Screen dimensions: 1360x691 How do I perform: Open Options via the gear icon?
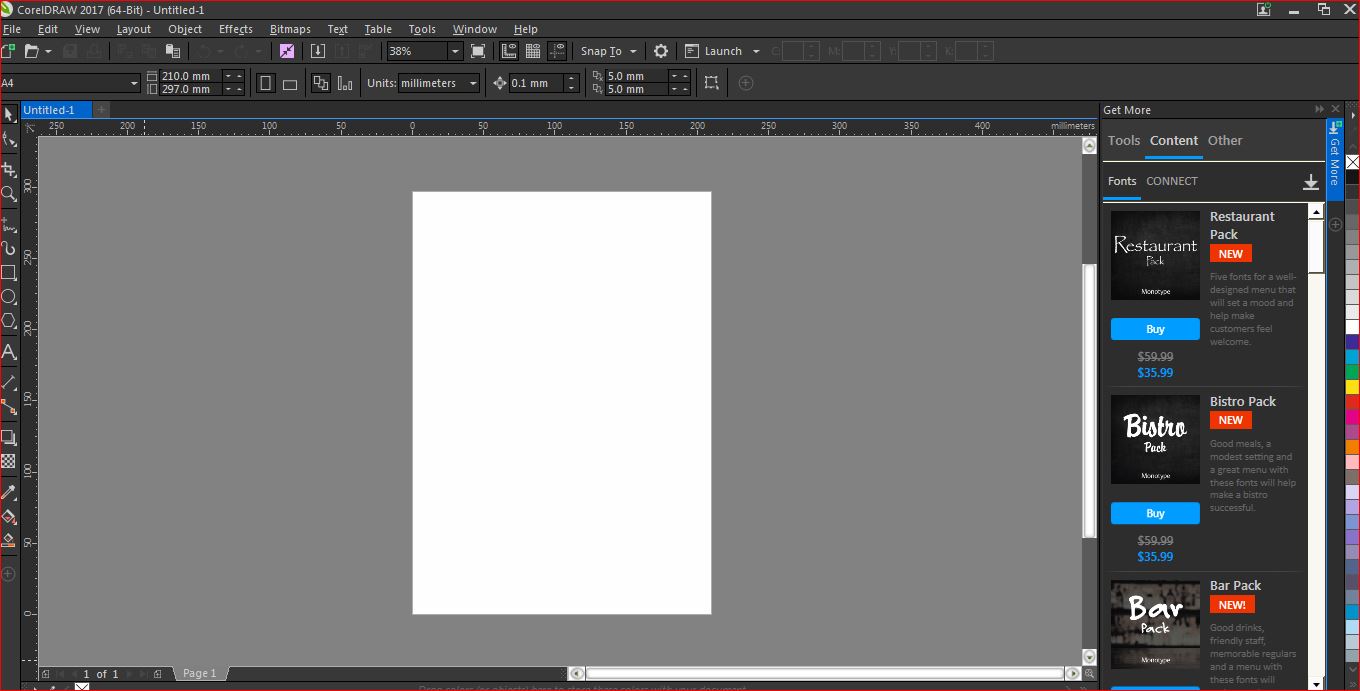(x=661, y=51)
